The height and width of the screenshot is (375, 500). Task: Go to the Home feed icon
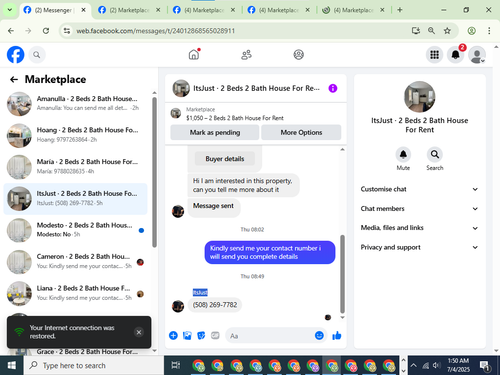coord(194,54)
